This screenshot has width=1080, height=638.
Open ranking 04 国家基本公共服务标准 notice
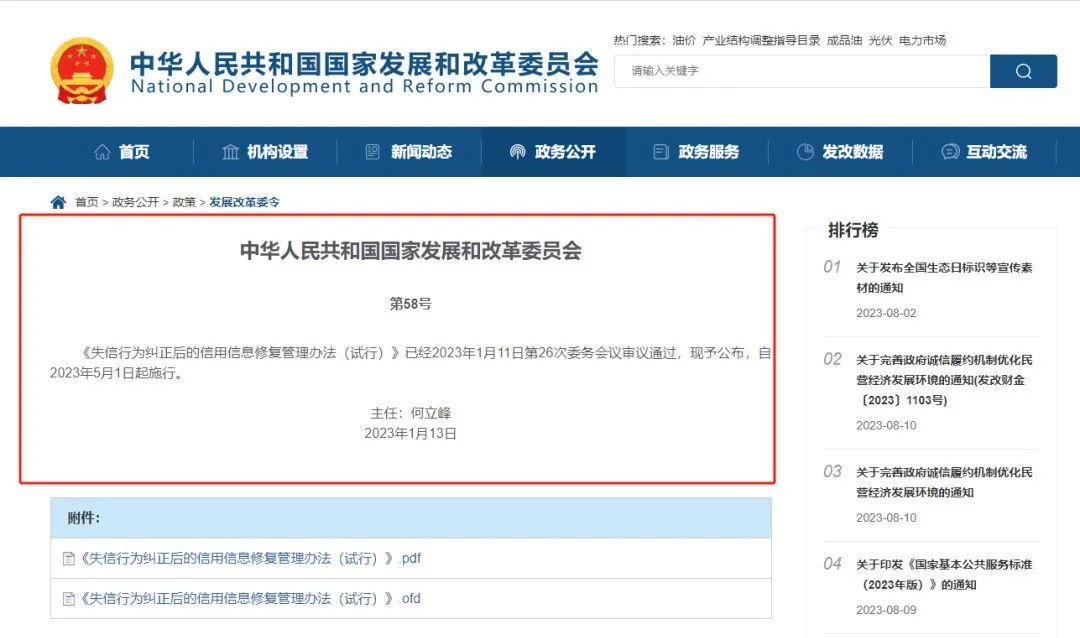coord(944,575)
